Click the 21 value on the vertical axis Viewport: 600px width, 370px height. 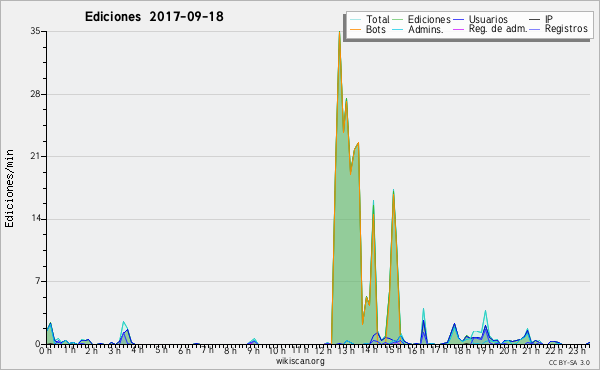coord(35,156)
